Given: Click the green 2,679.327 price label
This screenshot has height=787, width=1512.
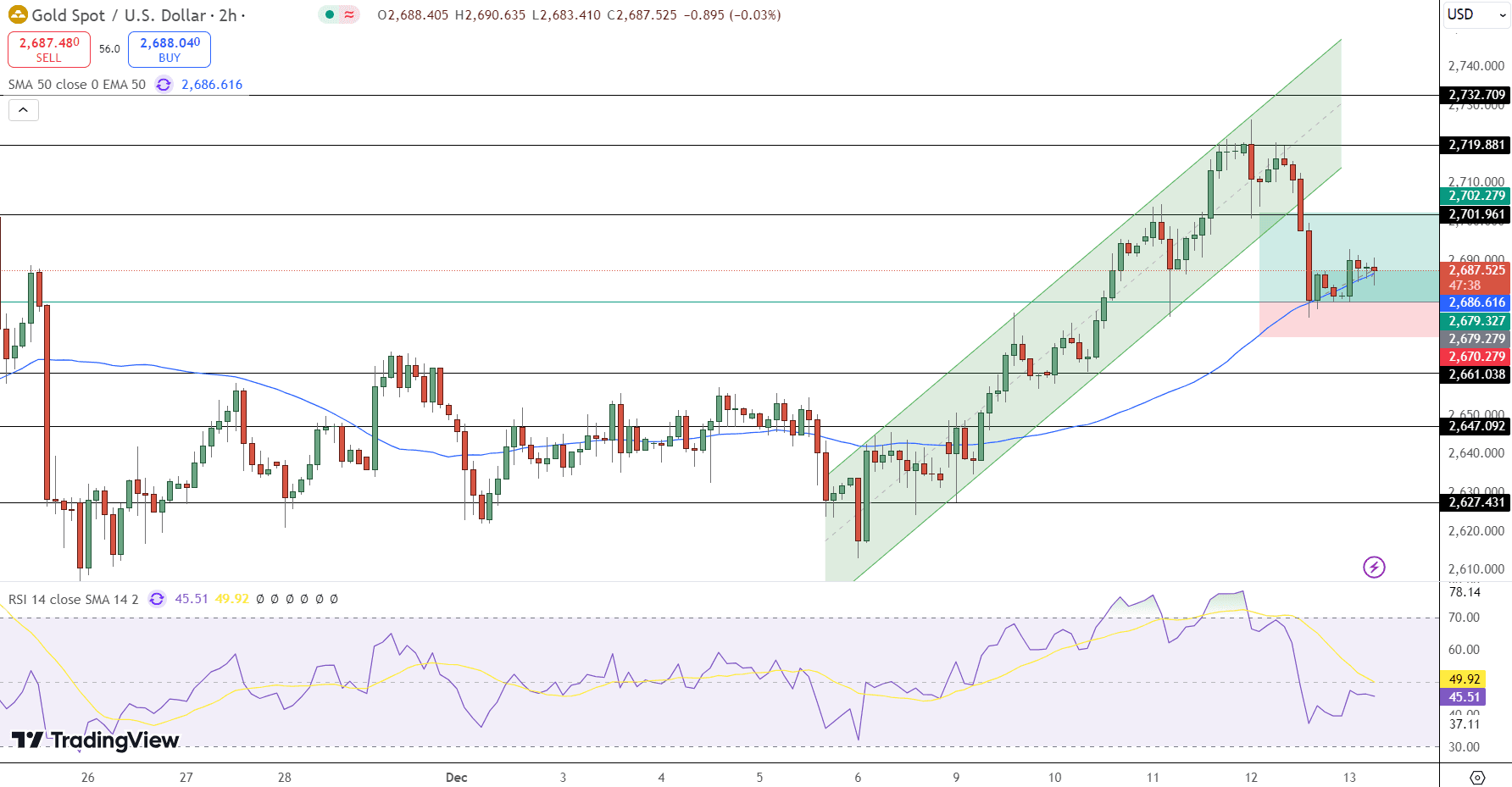Looking at the screenshot, I should 1476,321.
